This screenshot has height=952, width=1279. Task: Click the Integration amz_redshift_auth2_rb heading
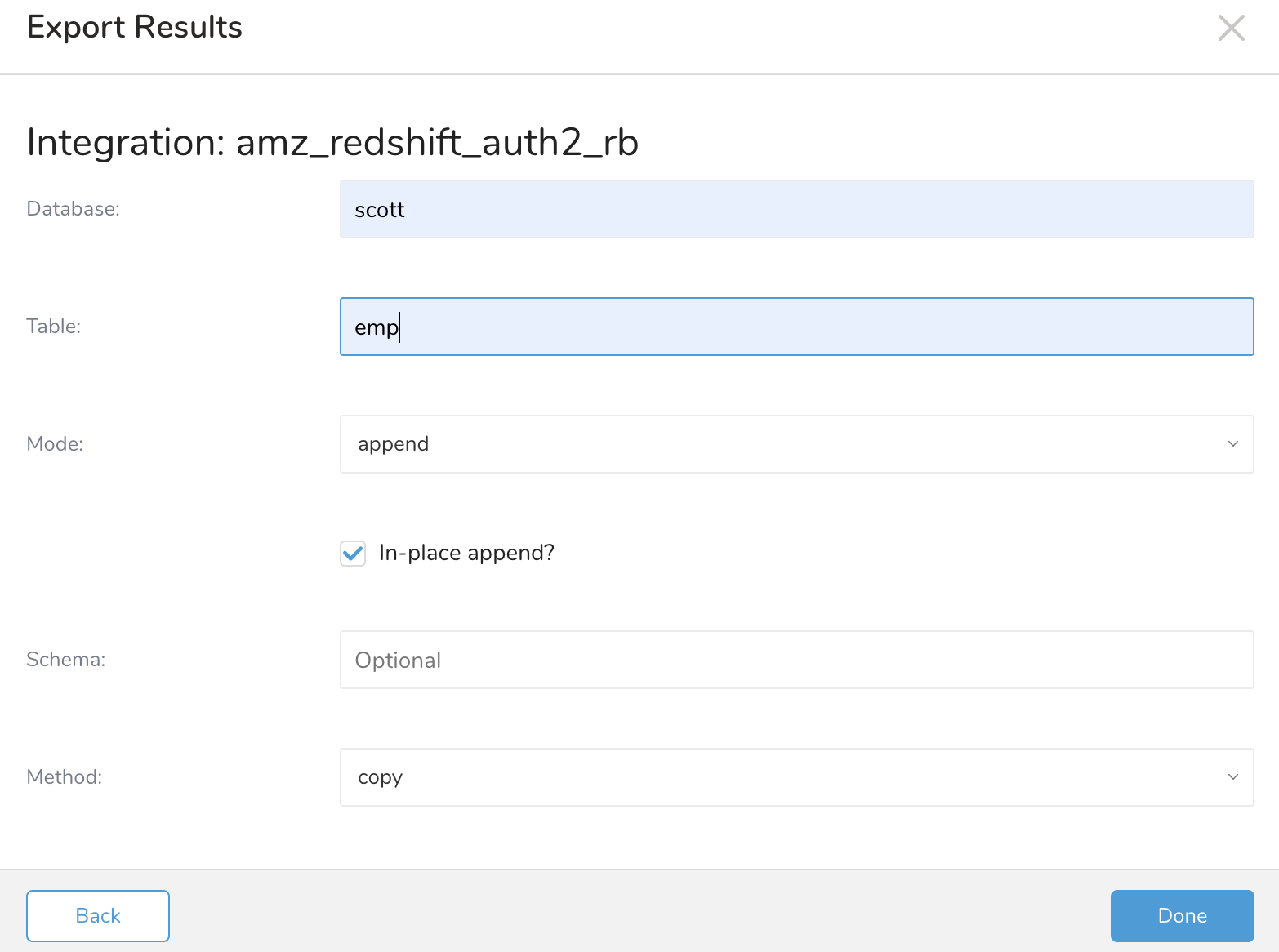(332, 143)
